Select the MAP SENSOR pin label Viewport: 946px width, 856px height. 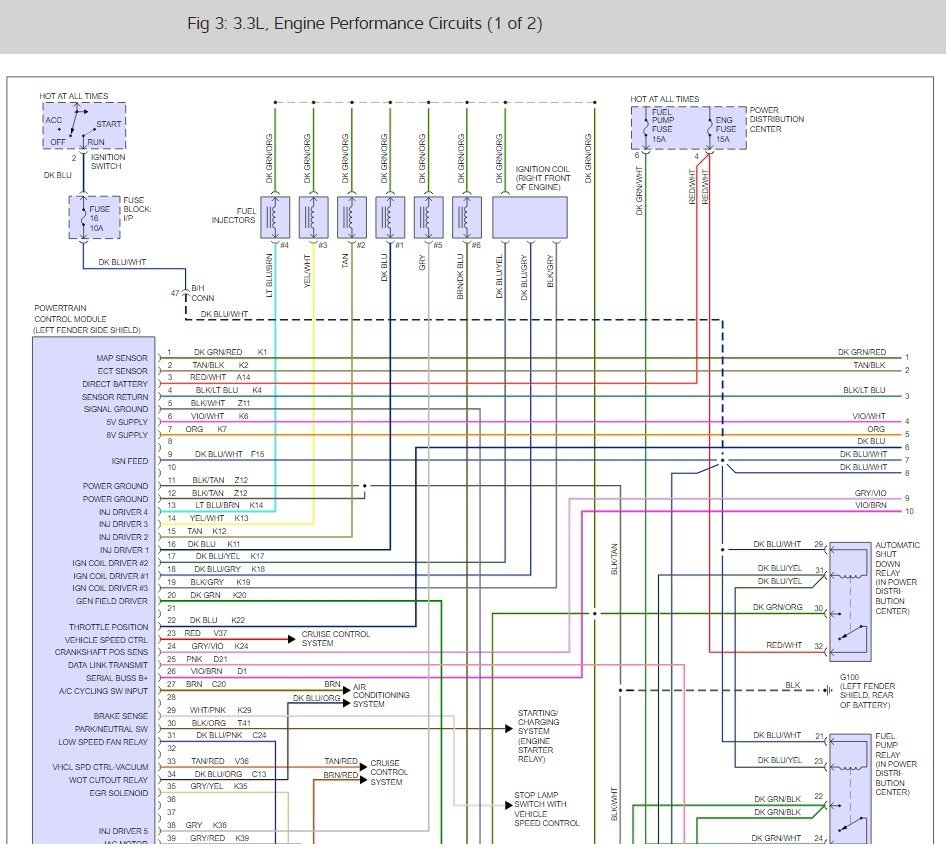click(121, 358)
